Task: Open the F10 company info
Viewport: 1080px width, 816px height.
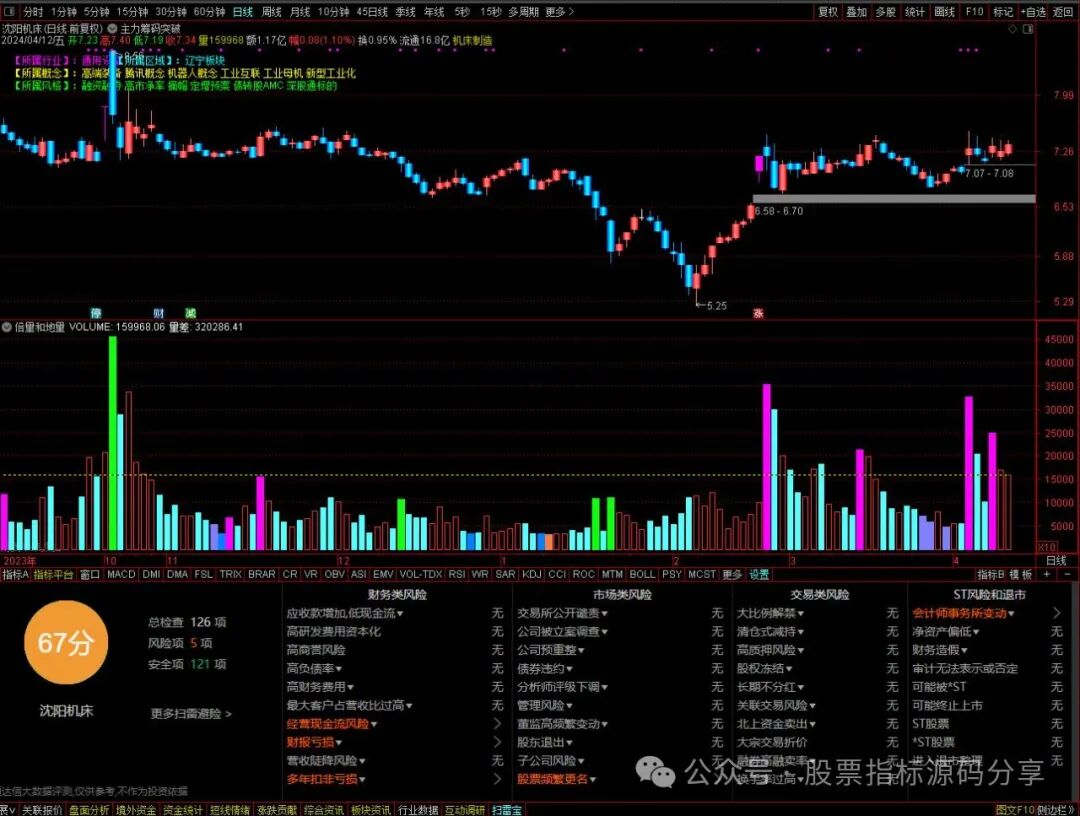Action: [x=974, y=12]
